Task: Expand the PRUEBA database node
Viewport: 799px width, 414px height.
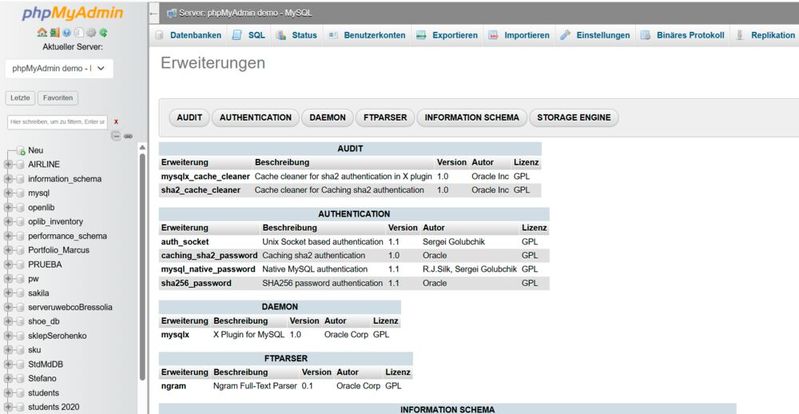Action: pyautogui.click(x=8, y=265)
